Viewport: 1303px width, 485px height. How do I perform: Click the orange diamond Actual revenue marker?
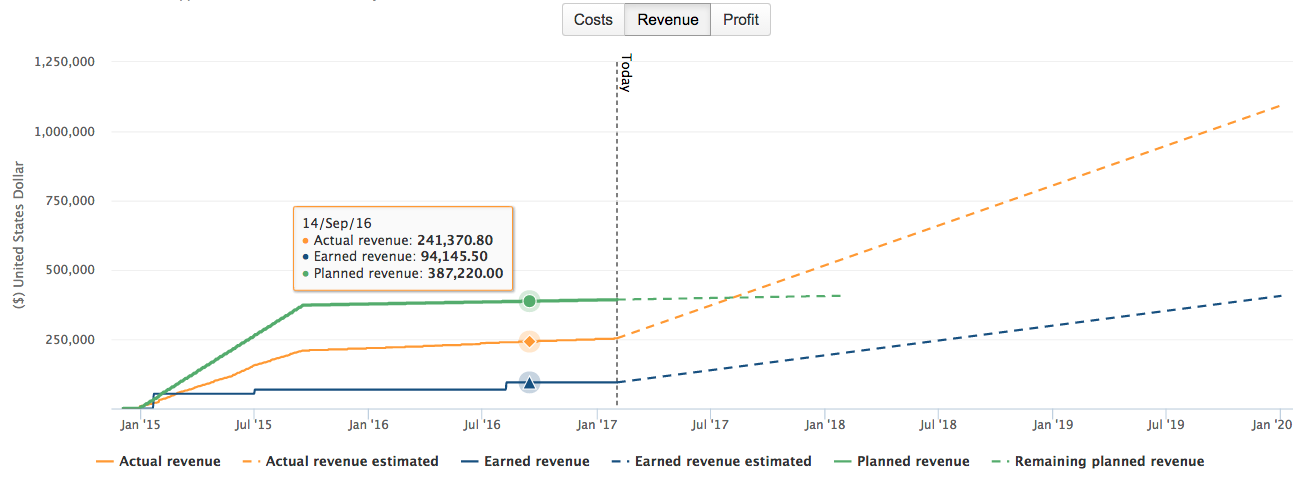(529, 342)
